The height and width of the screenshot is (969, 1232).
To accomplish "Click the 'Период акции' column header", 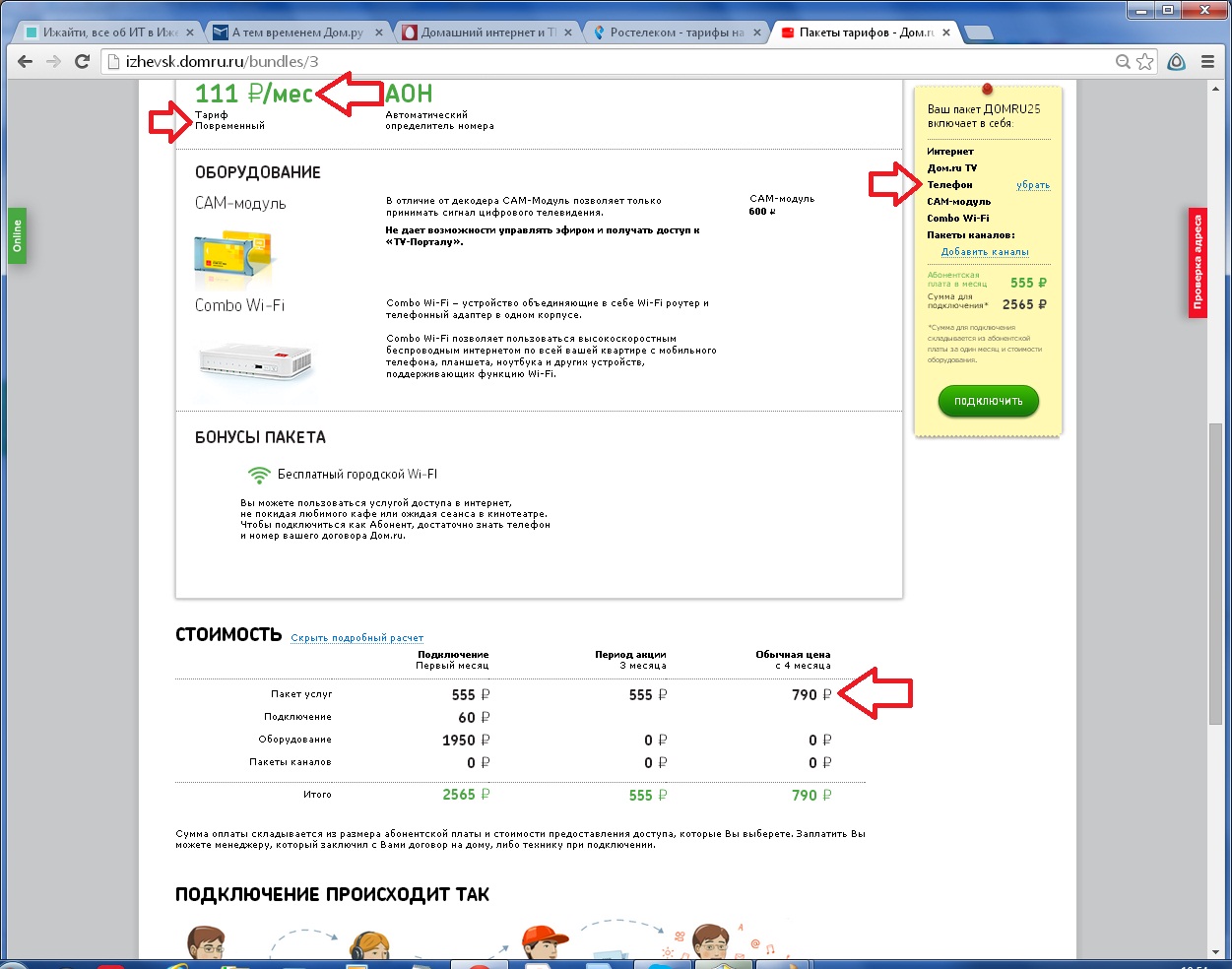I will (x=630, y=655).
